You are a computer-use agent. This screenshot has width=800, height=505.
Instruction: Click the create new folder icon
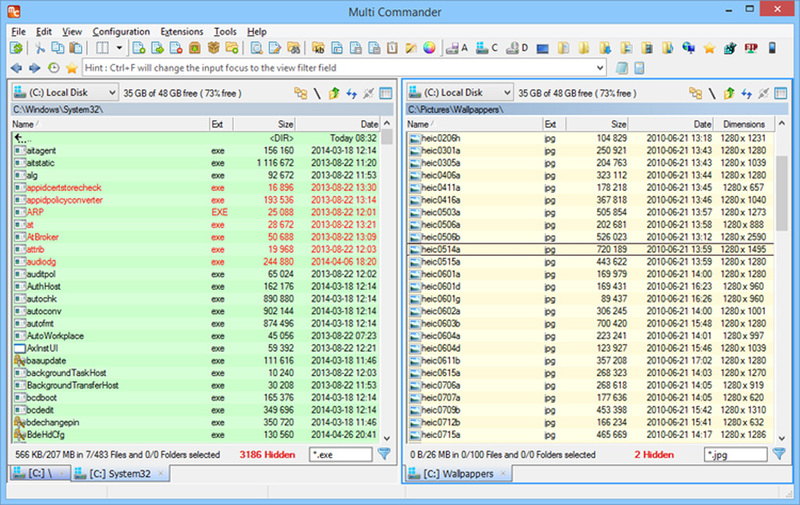point(232,48)
